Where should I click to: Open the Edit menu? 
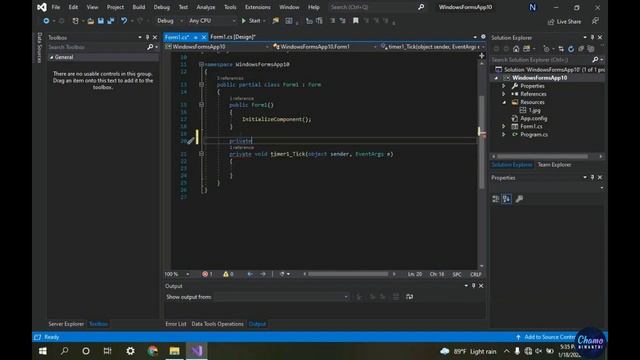click(x=73, y=7)
